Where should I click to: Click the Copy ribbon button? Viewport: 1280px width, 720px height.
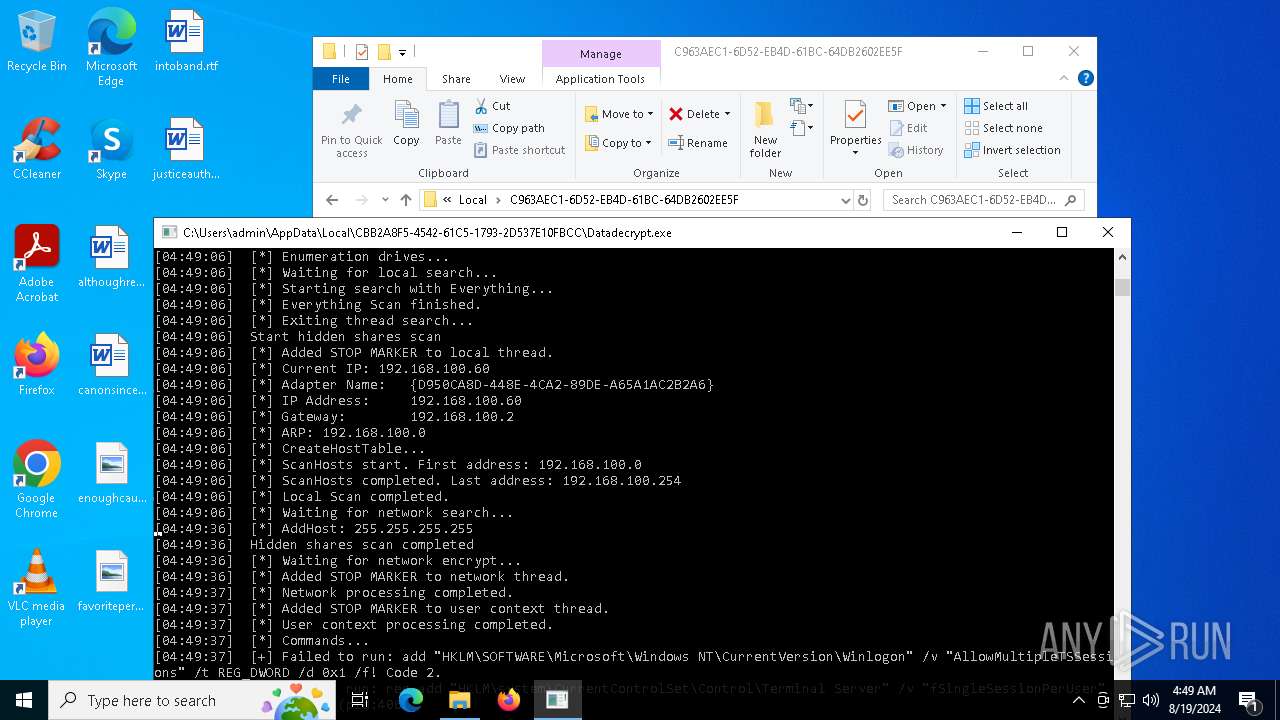point(406,124)
